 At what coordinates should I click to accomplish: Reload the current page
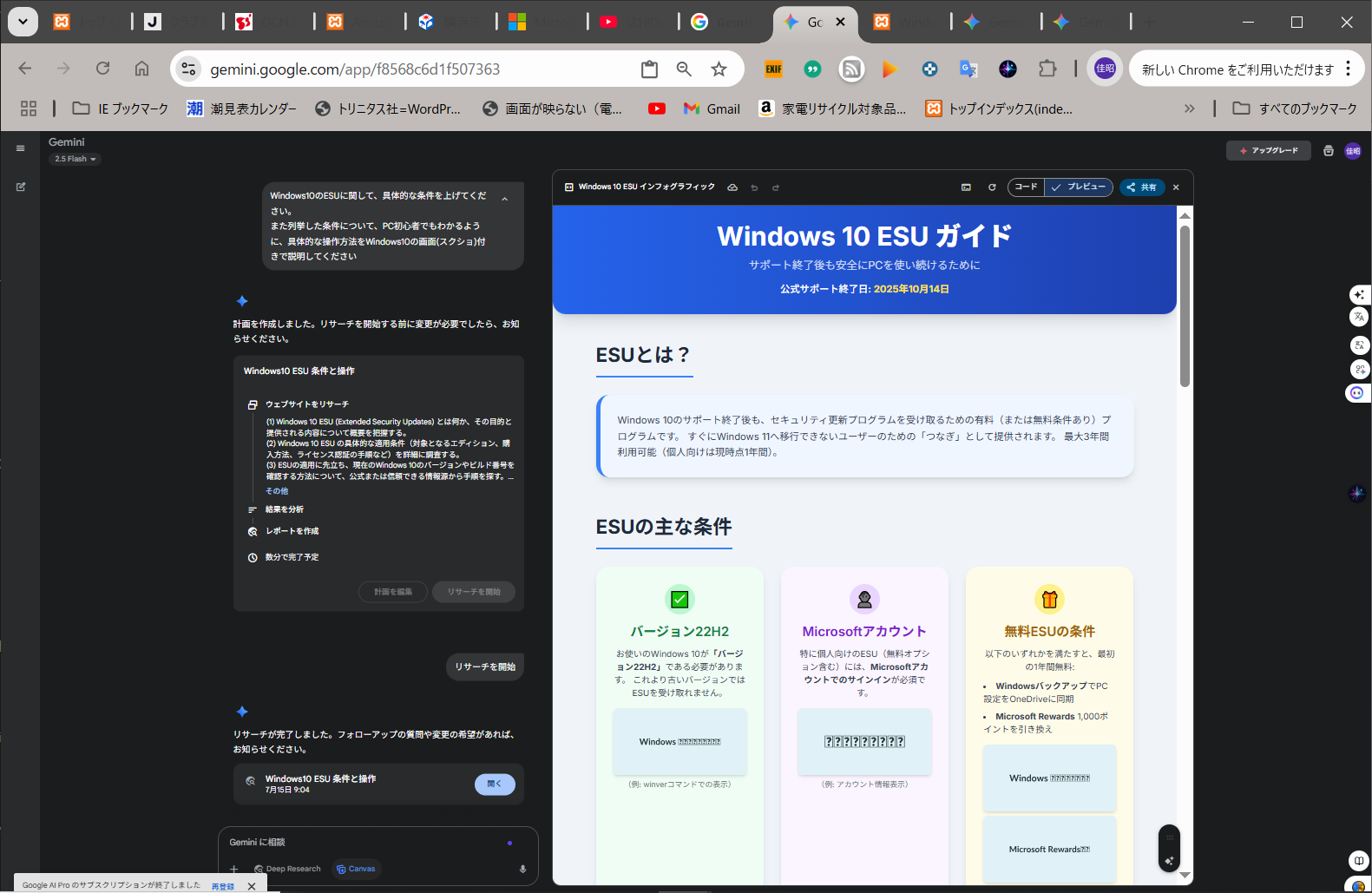click(x=102, y=69)
